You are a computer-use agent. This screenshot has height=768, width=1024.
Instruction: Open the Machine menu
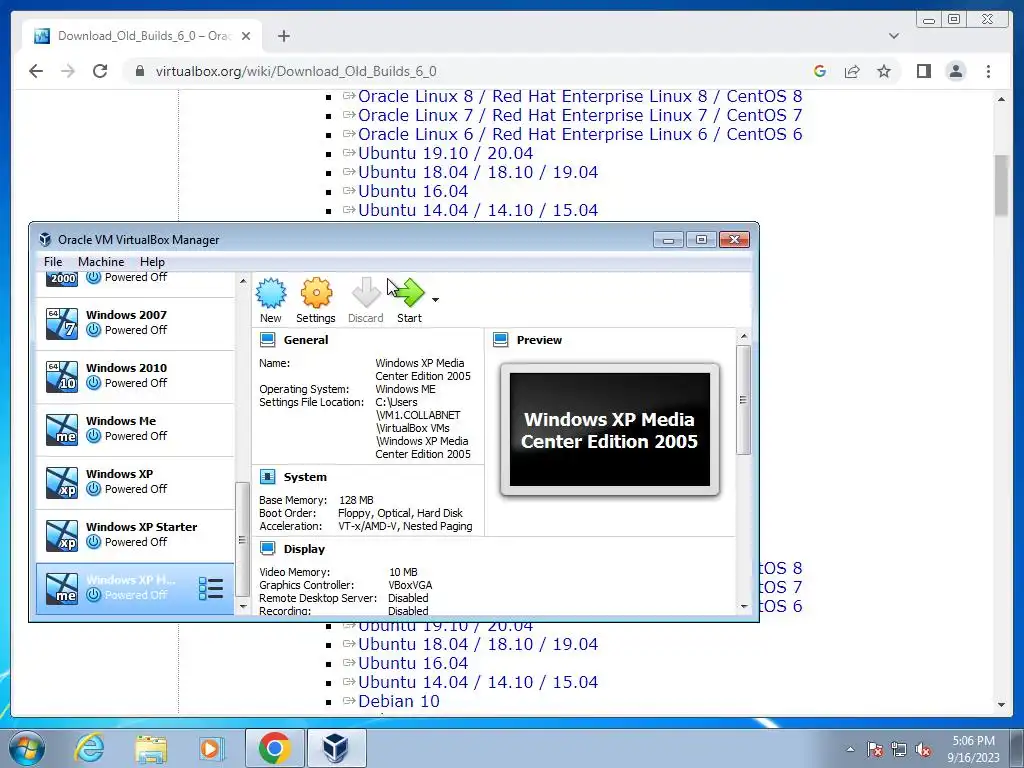tap(101, 262)
